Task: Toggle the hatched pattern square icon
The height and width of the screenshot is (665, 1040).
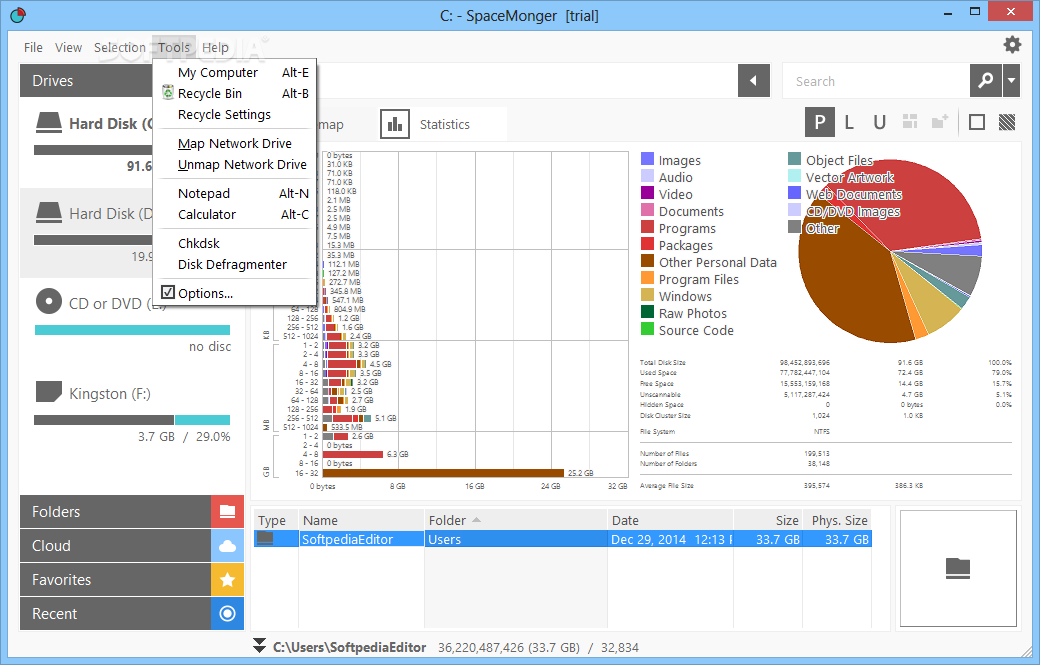Action: pos(1007,122)
